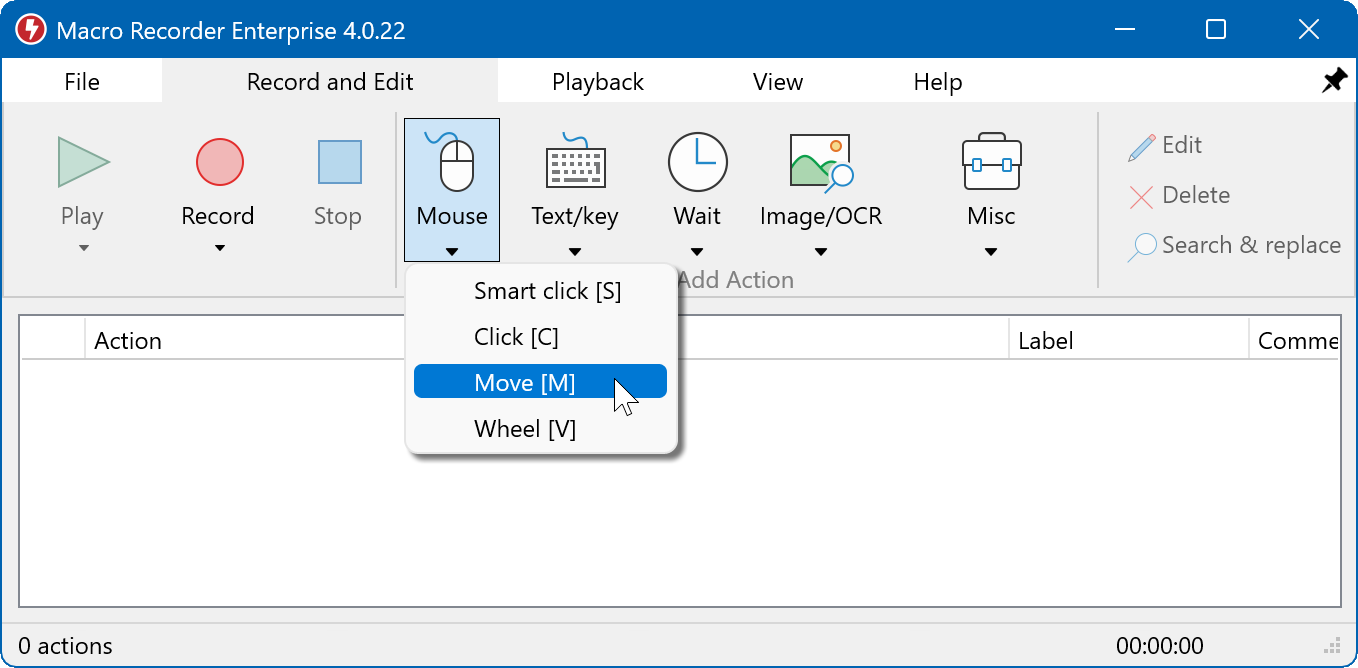Expand the Play dropdown arrow
This screenshot has width=1358, height=668.
83,249
